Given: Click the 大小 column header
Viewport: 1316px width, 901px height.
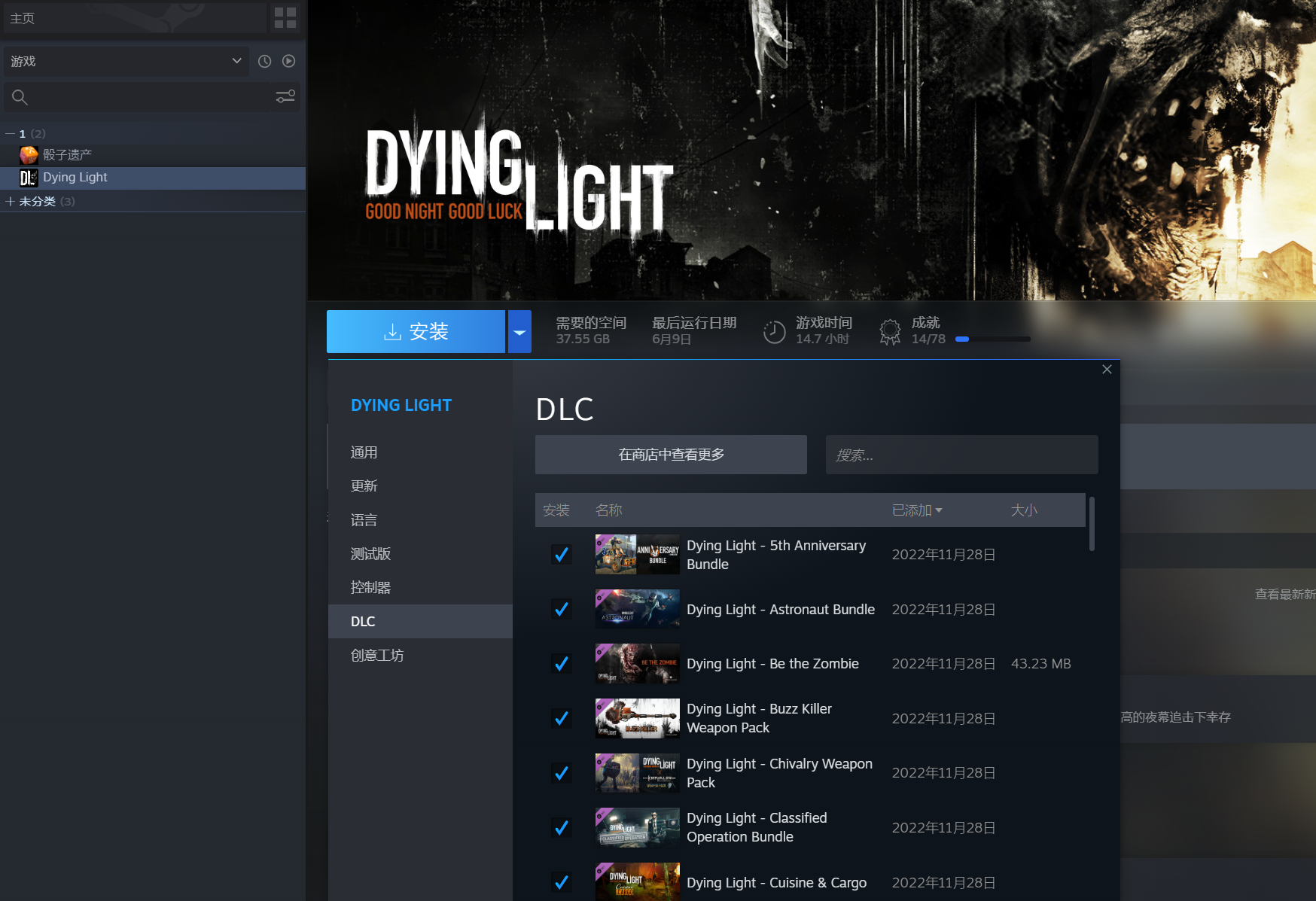Looking at the screenshot, I should (x=1024, y=510).
